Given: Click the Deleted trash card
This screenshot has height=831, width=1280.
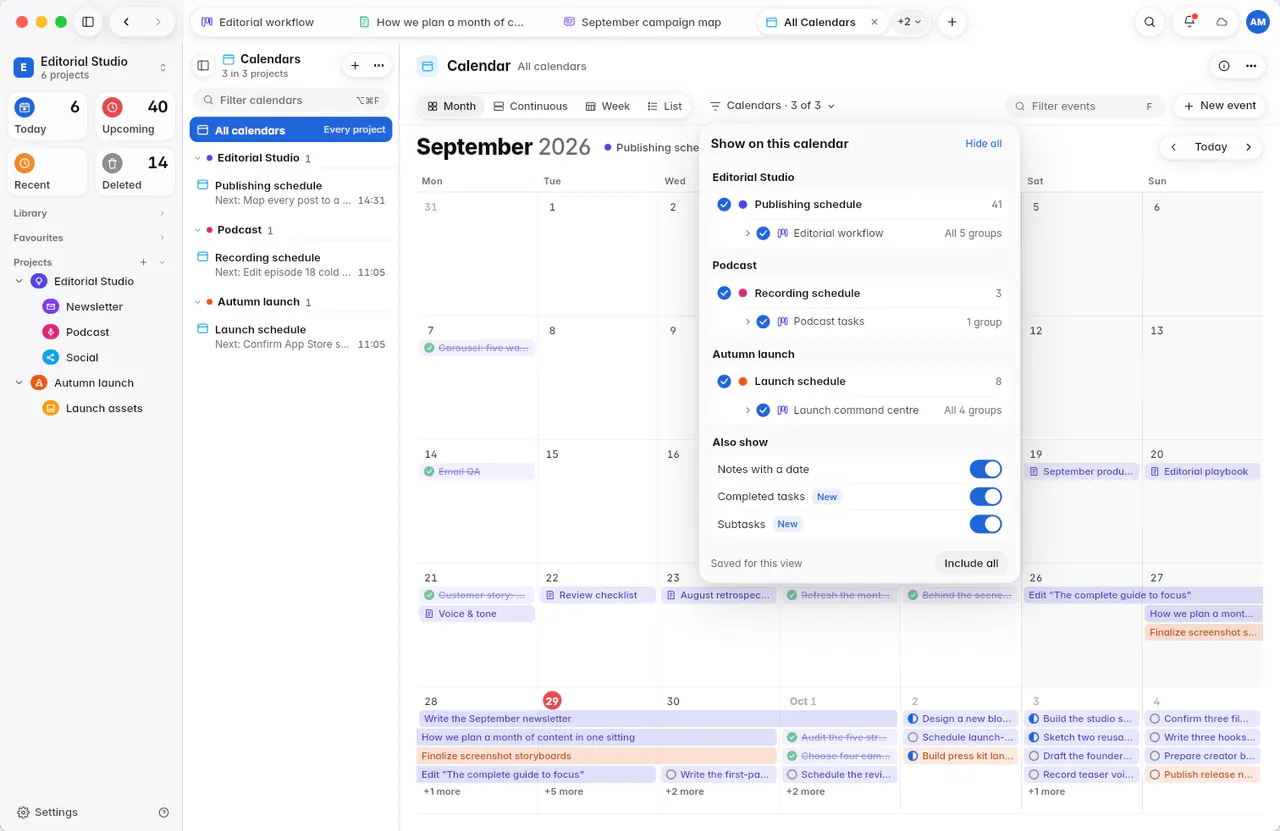Looking at the screenshot, I should click(x=135, y=171).
